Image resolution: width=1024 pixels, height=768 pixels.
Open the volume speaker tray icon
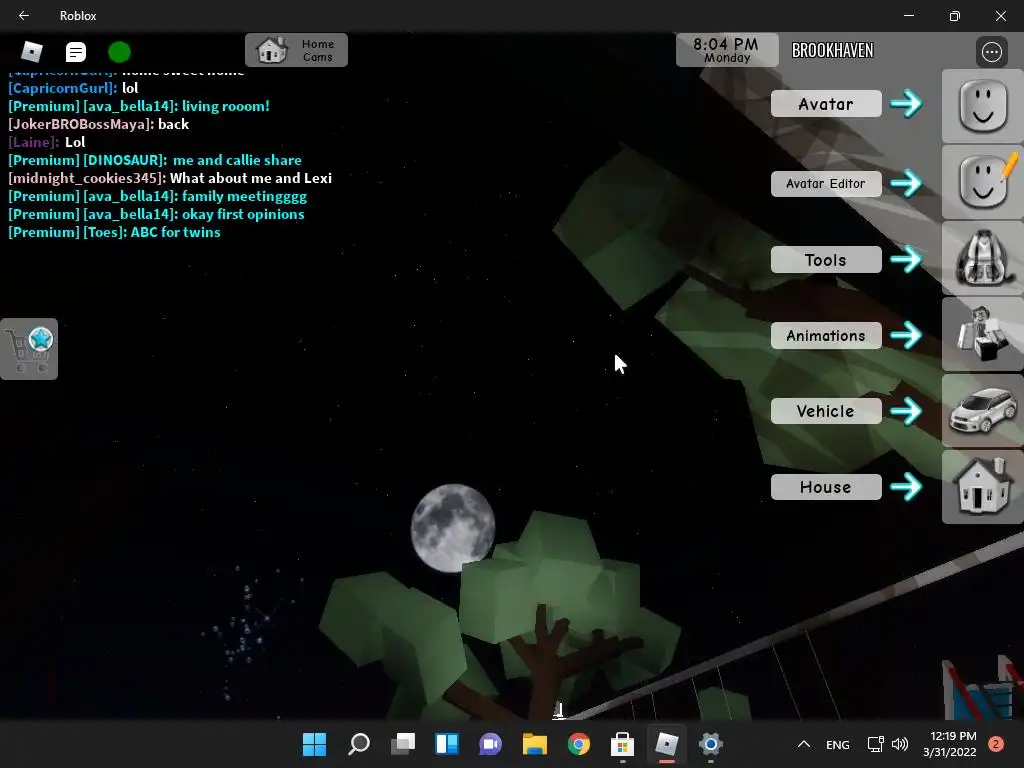coord(900,744)
